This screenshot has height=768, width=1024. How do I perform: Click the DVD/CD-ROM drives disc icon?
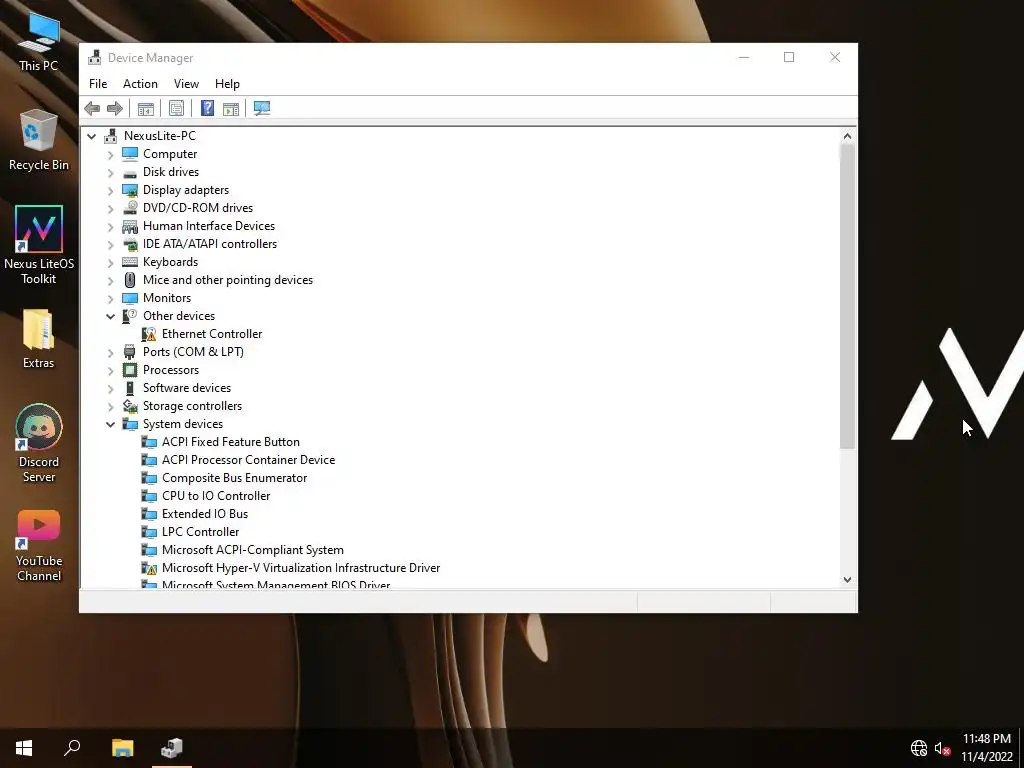point(130,208)
